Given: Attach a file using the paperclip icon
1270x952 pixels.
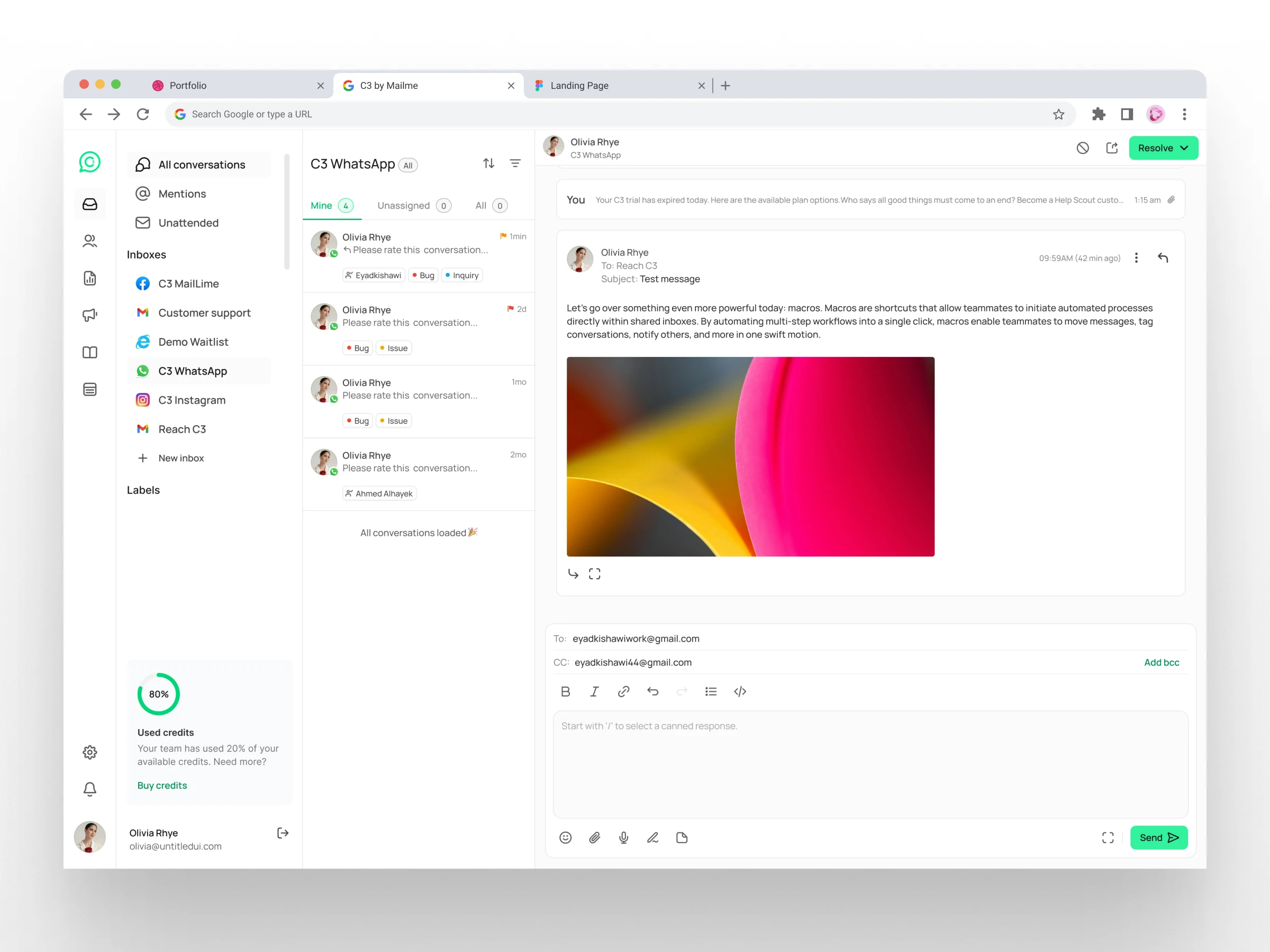Looking at the screenshot, I should point(595,838).
